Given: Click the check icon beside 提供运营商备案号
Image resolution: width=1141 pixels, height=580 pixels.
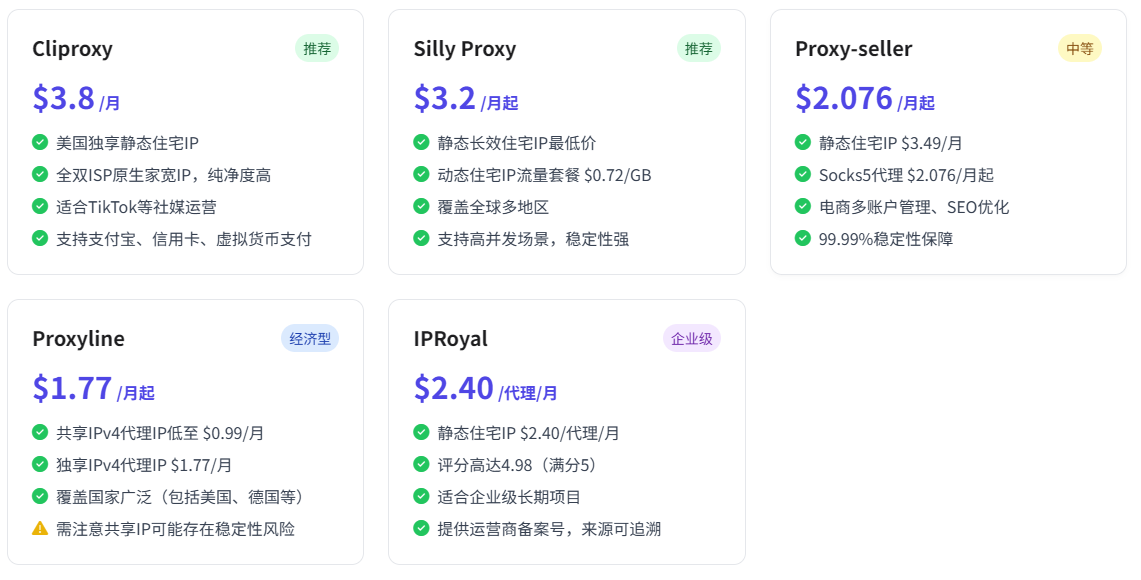Looking at the screenshot, I should coord(421,528).
